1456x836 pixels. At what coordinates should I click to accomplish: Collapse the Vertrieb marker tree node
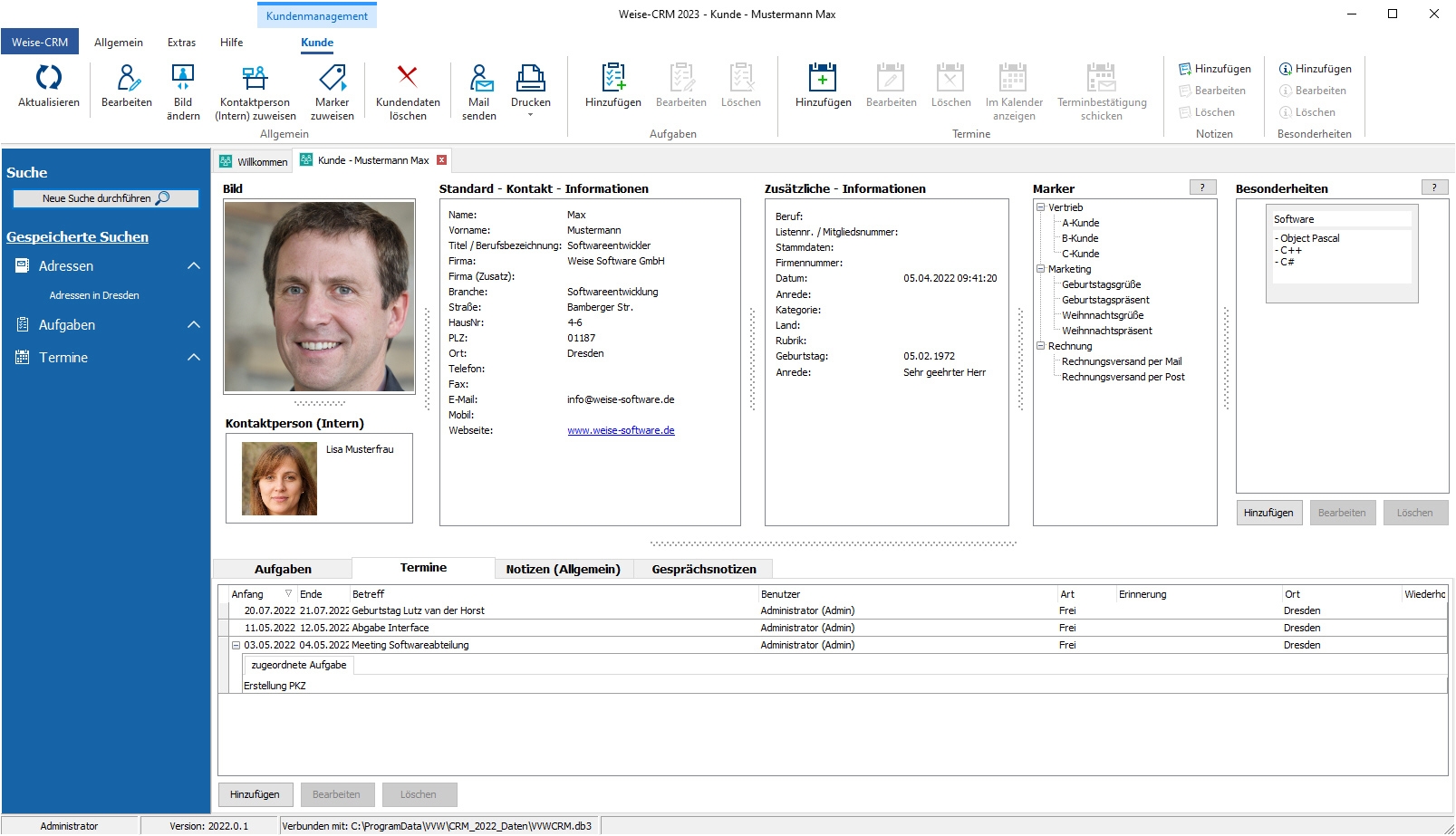pyautogui.click(x=1041, y=207)
